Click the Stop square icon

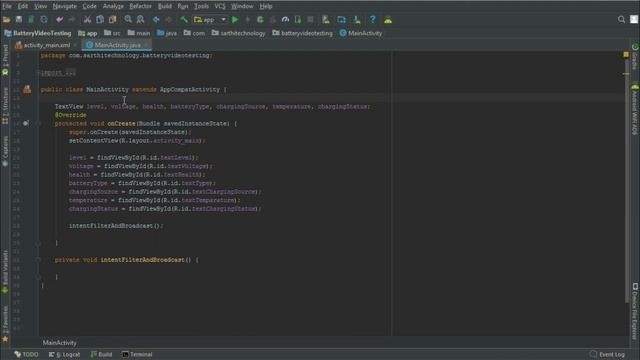click(310, 20)
